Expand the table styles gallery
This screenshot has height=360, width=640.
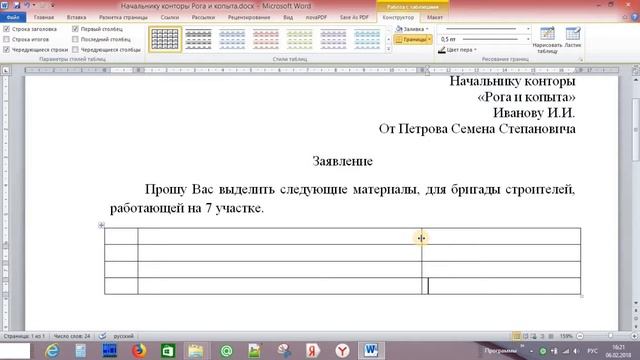pyautogui.click(x=389, y=49)
